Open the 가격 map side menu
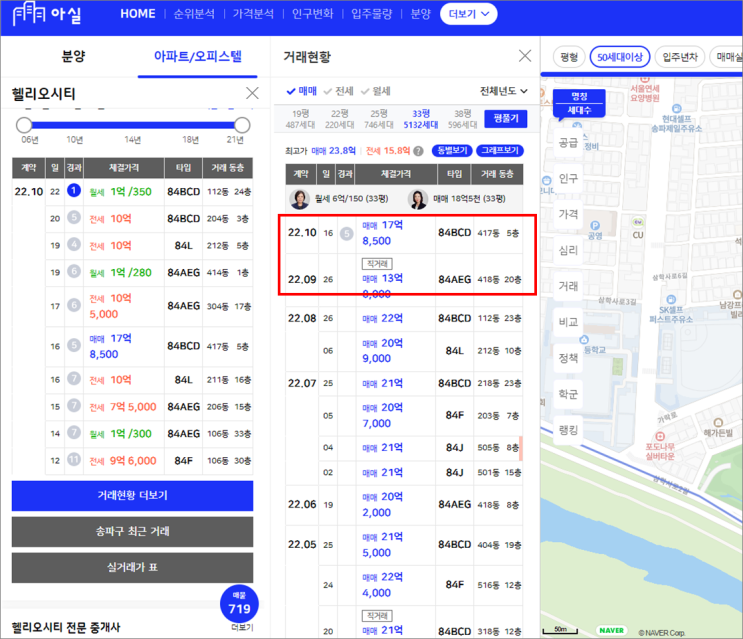 568,214
